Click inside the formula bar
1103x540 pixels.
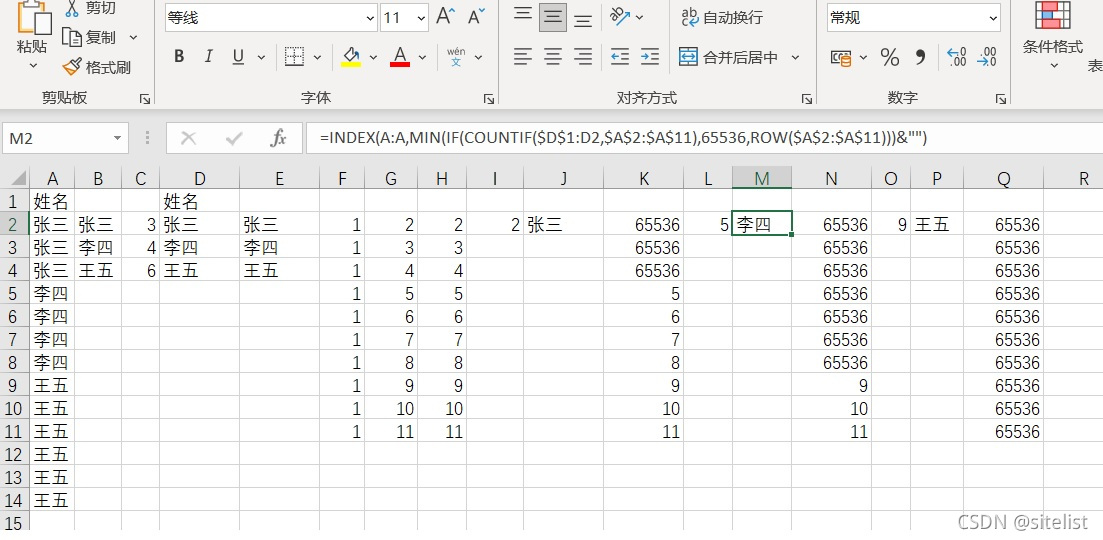coord(704,139)
